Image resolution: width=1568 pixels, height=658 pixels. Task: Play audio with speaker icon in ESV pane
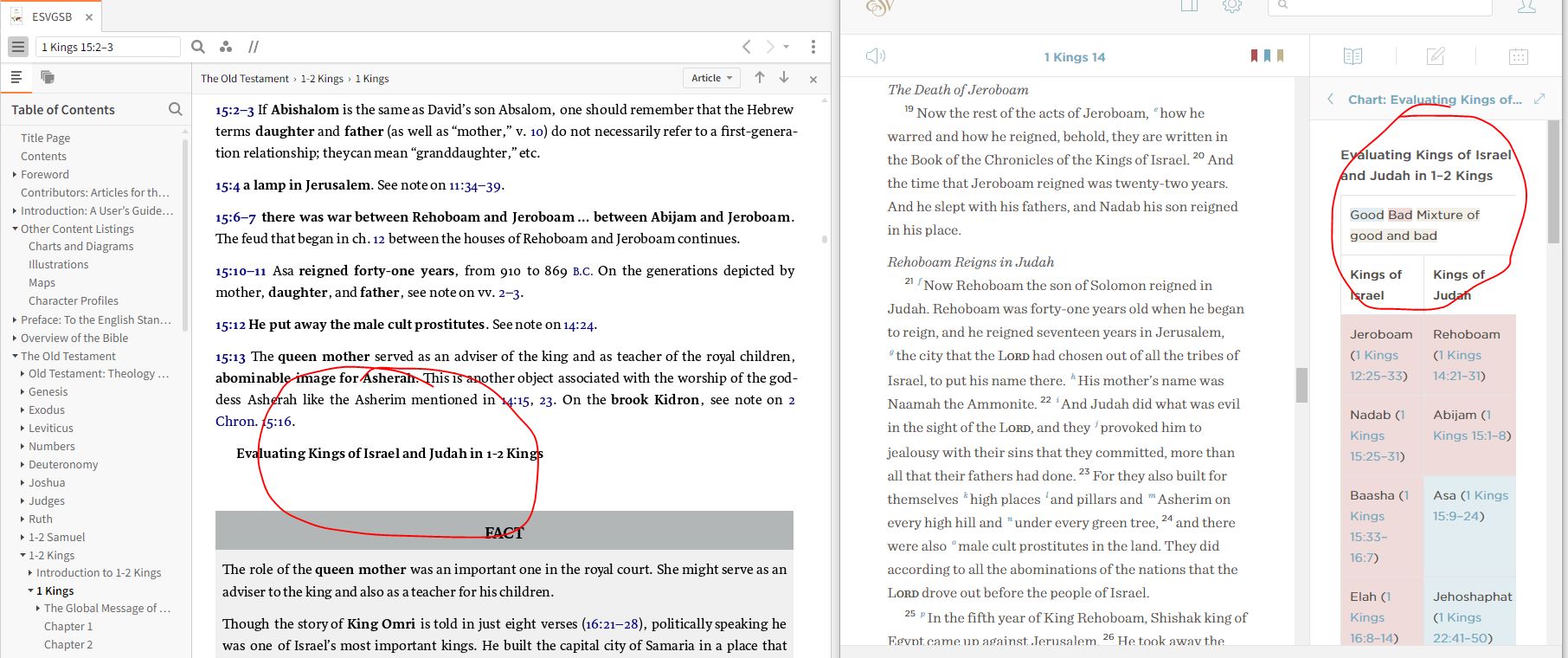(876, 56)
